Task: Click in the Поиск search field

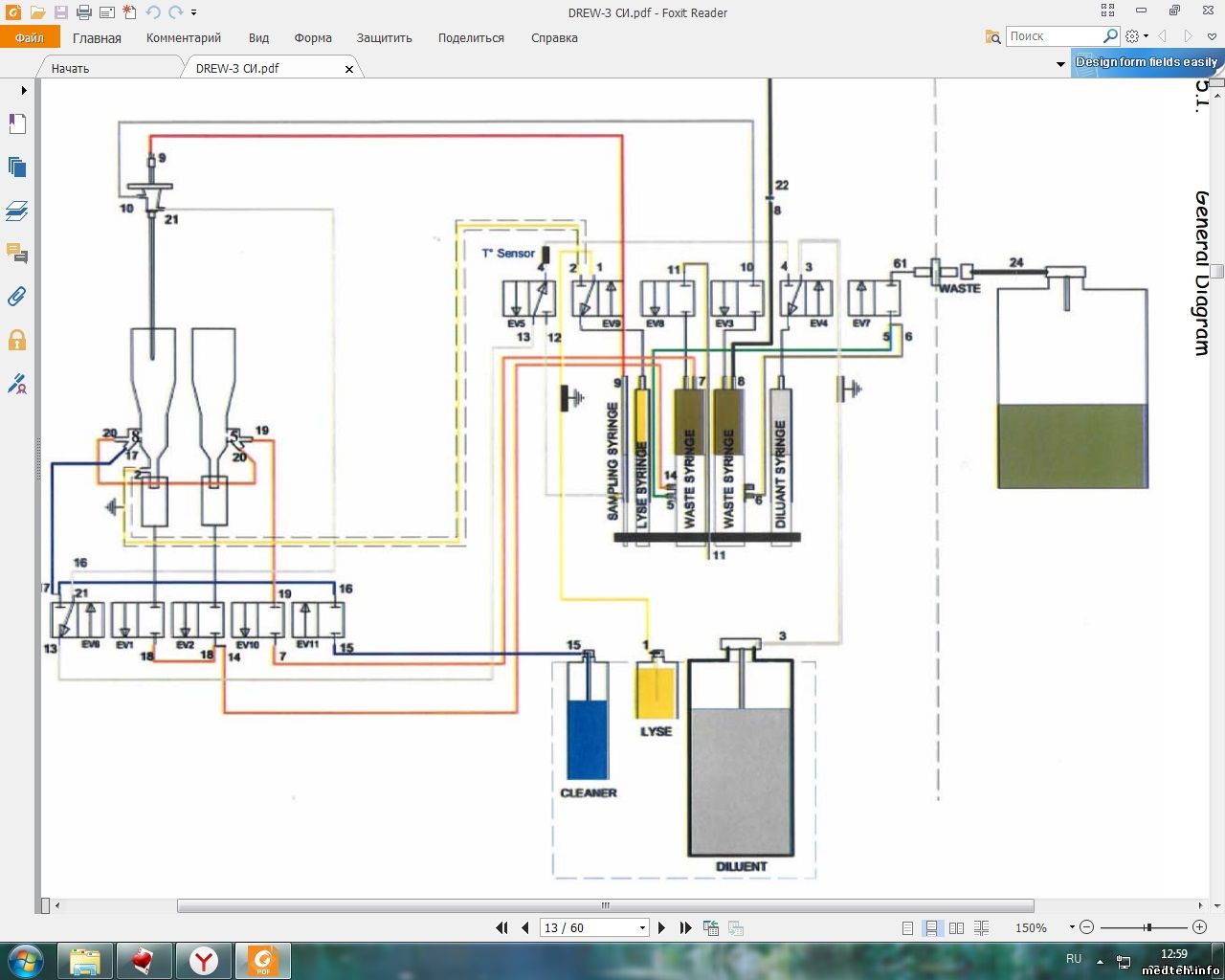Action: [1053, 36]
